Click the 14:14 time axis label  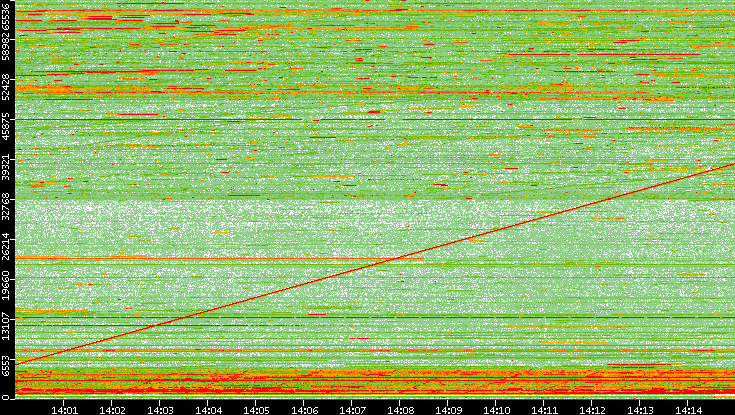click(x=688, y=410)
